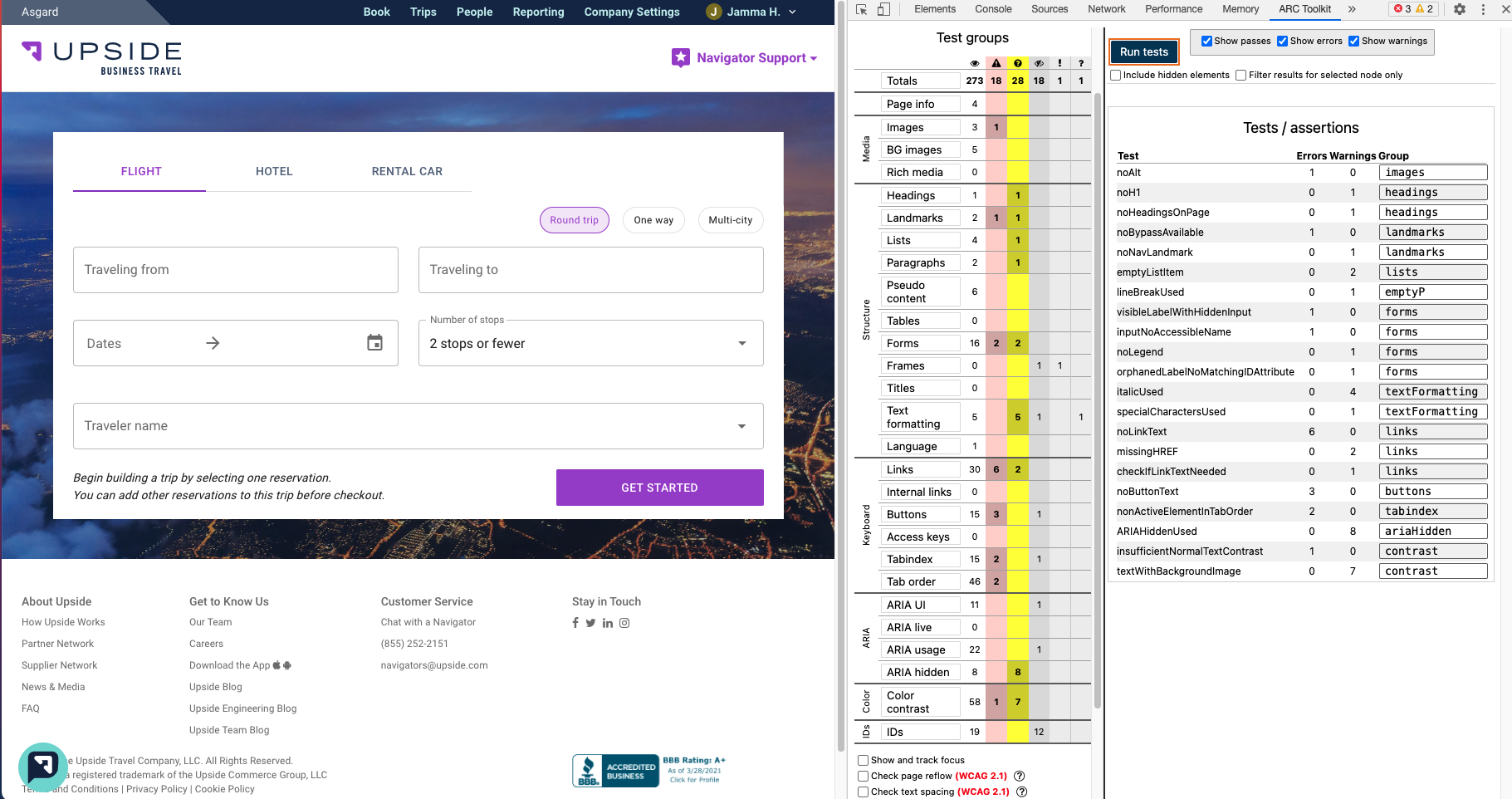Click the ariaHidden group button
Viewport: 1512px width, 799px height.
(1433, 531)
